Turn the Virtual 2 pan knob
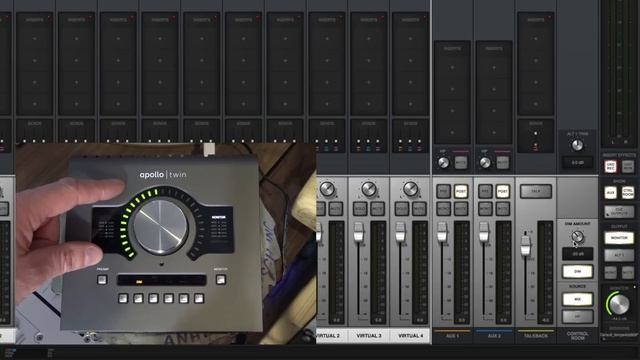 click(327, 189)
